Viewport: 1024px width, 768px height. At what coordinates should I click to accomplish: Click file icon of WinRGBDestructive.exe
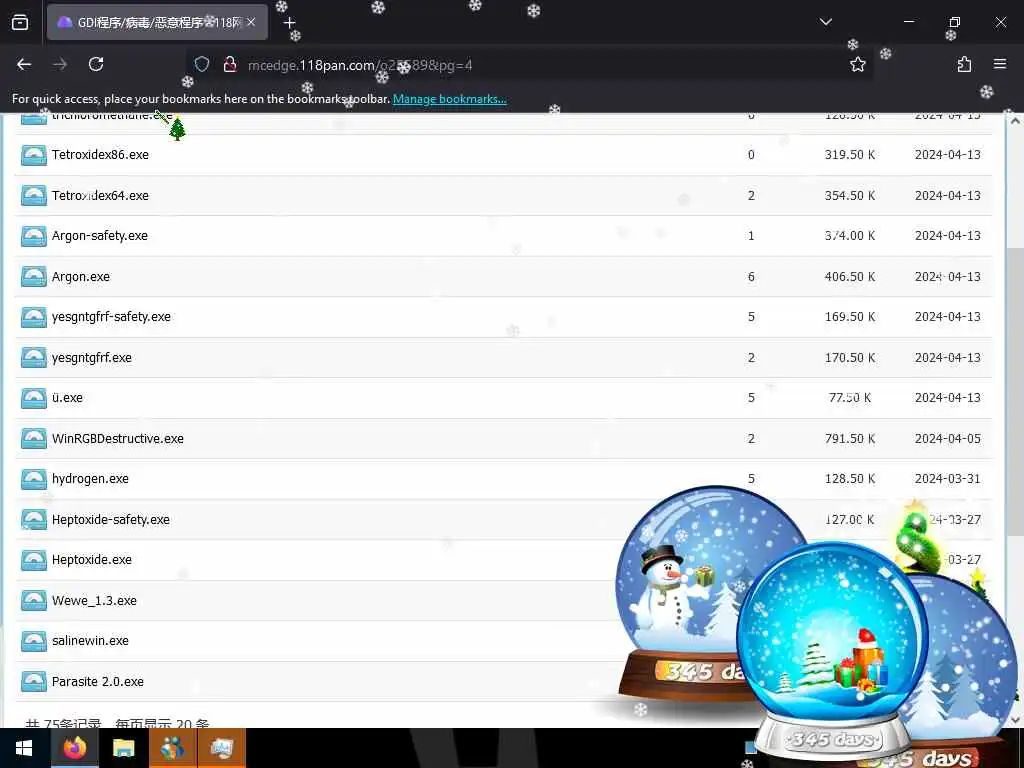33,439
